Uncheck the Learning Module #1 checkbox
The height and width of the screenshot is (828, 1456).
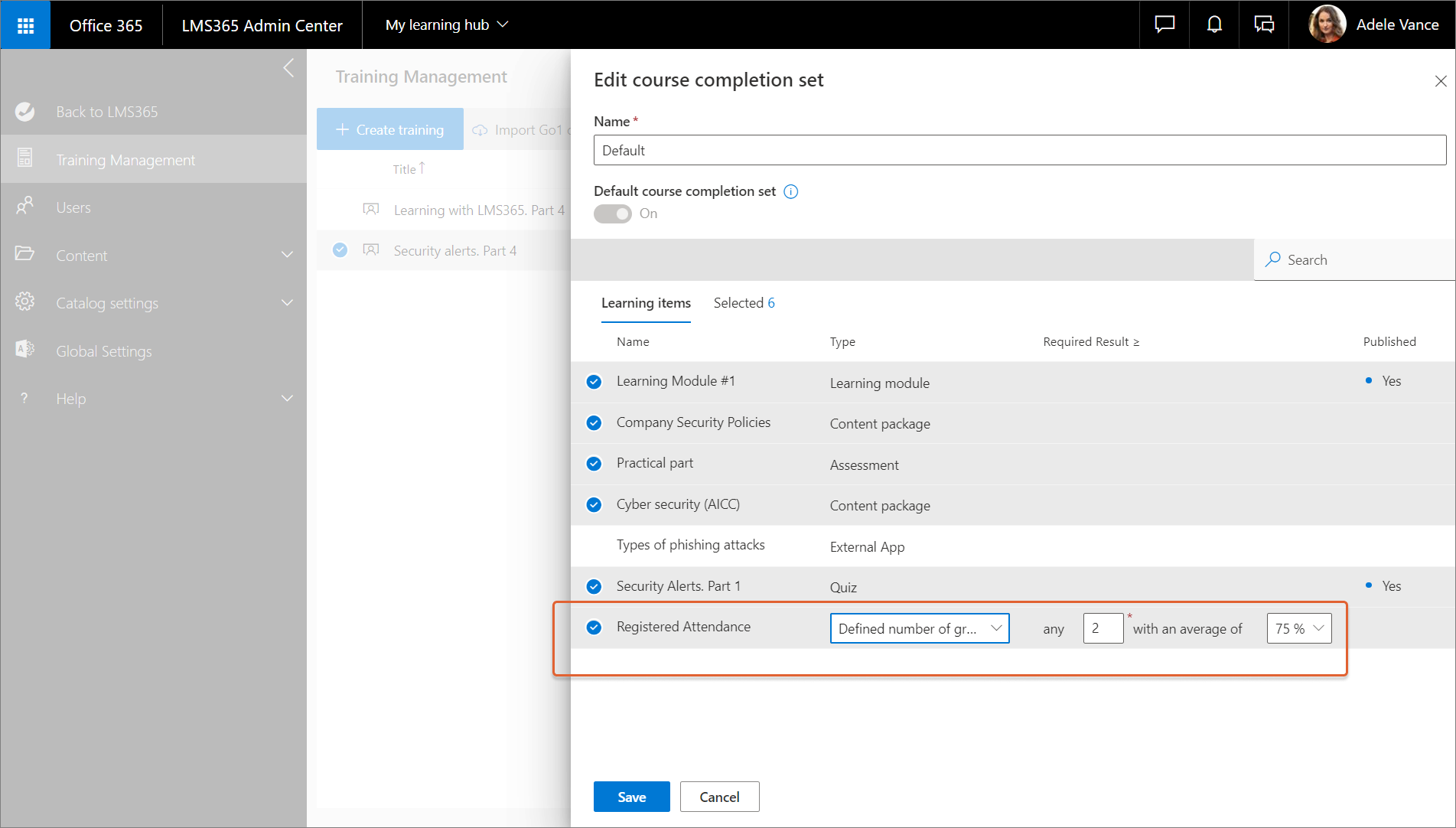click(594, 382)
